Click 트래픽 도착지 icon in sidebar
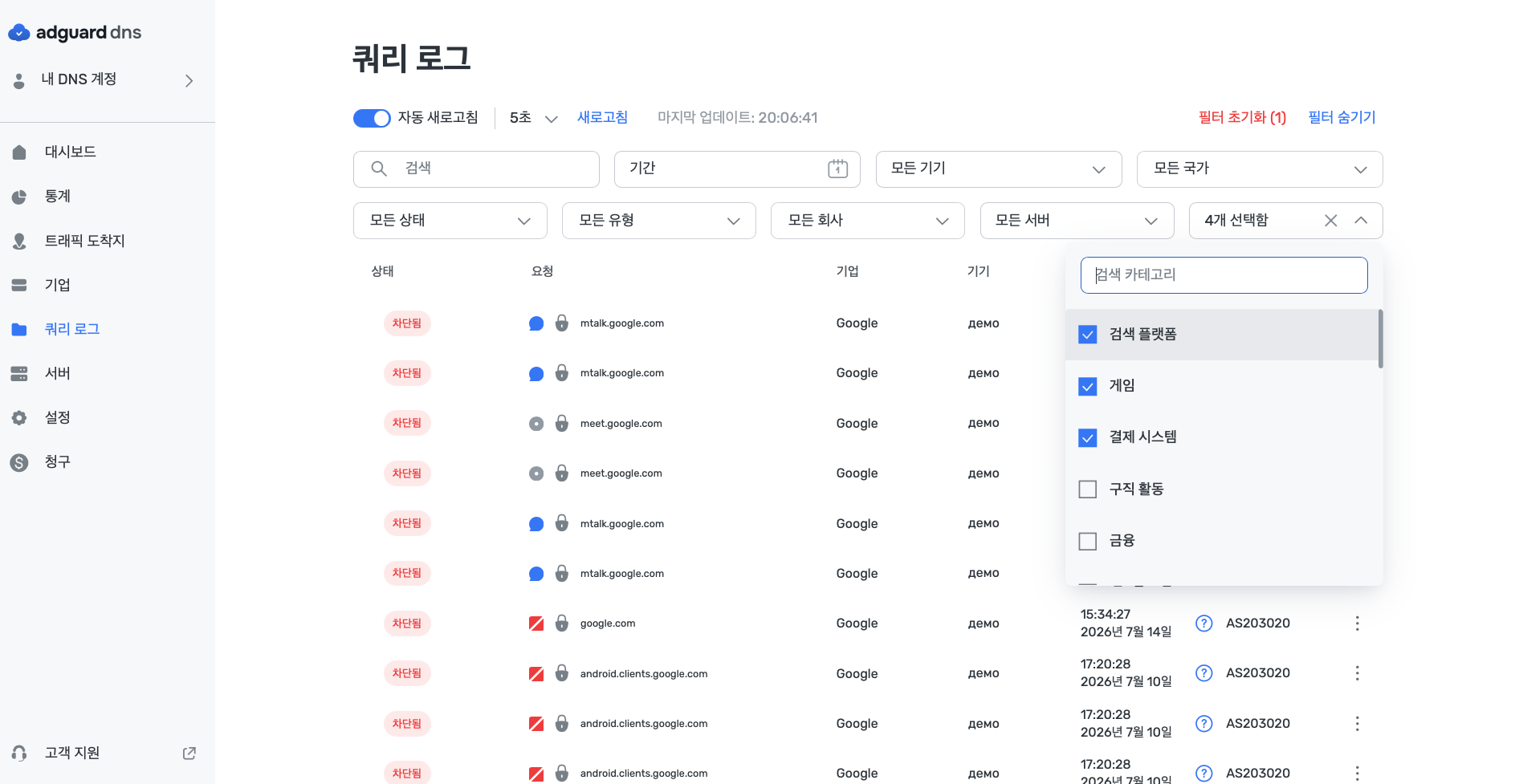The image size is (1515, 784). (19, 241)
